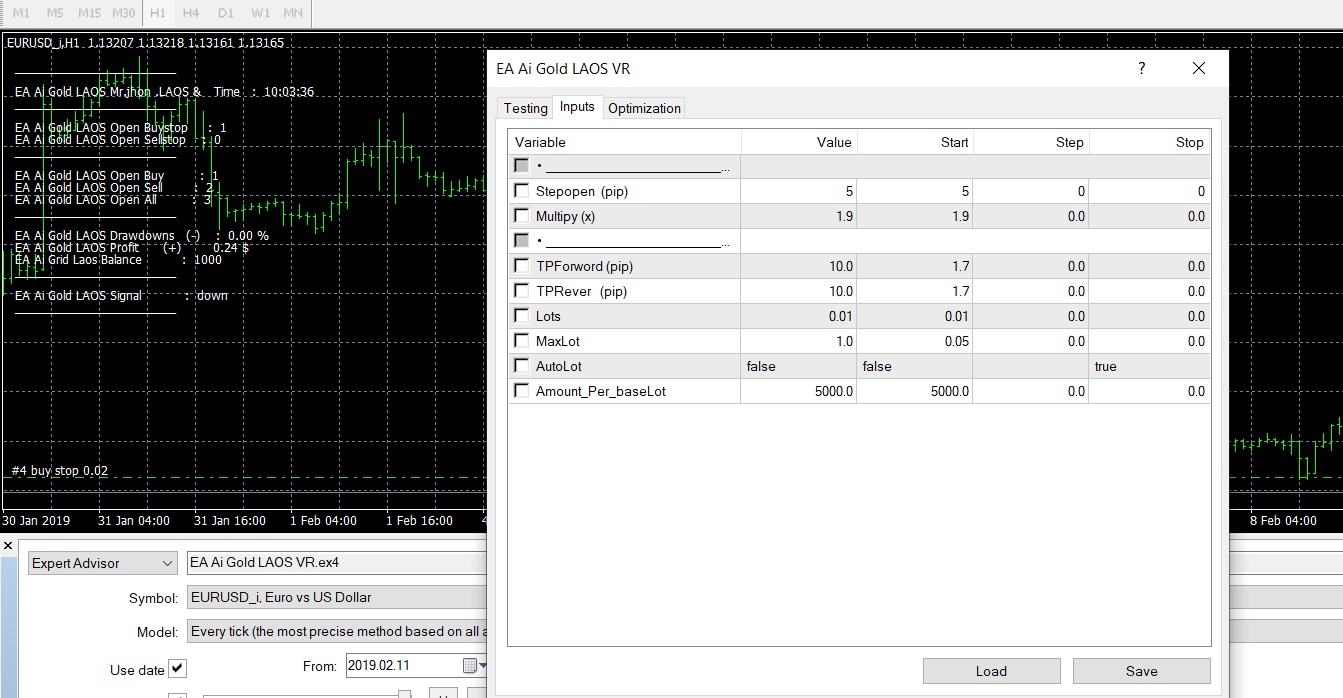Viewport: 1343px width, 698px height.
Task: Select the MaxLot Start cell 0.05
Action: (915, 341)
